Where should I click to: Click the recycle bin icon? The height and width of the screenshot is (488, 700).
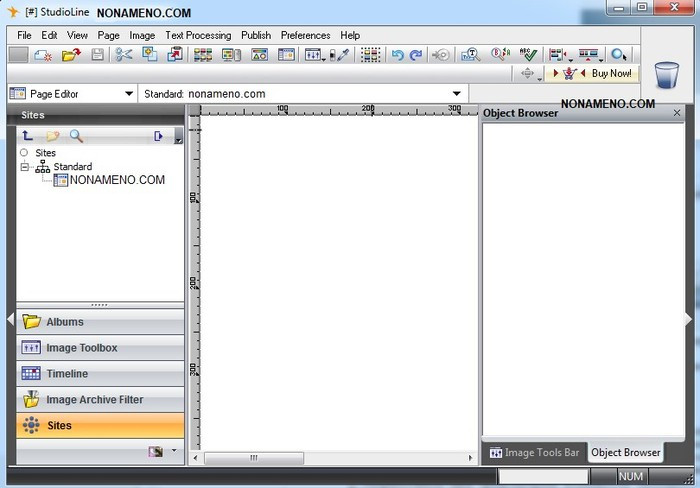(x=666, y=75)
